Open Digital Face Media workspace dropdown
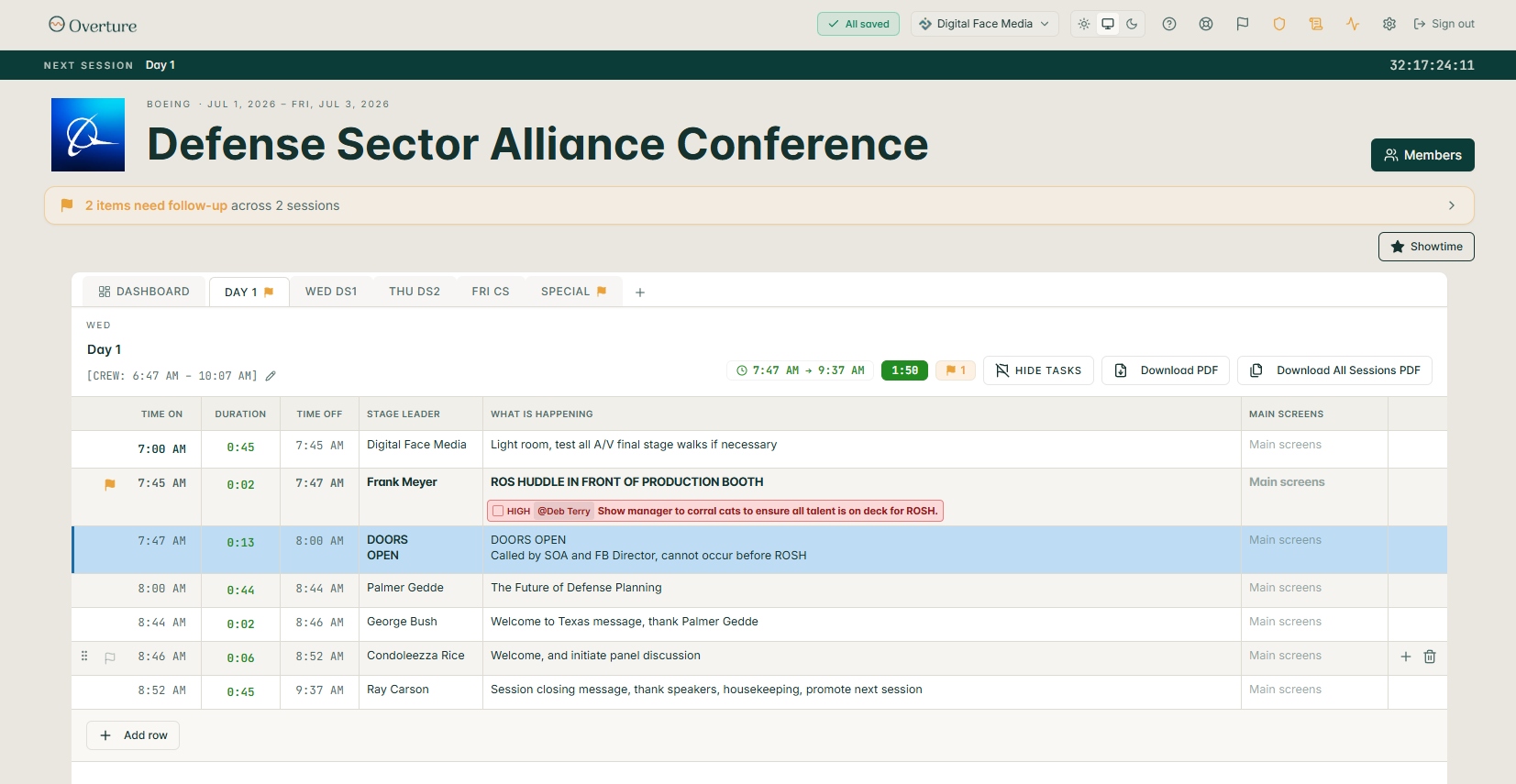1516x784 pixels. tap(985, 24)
